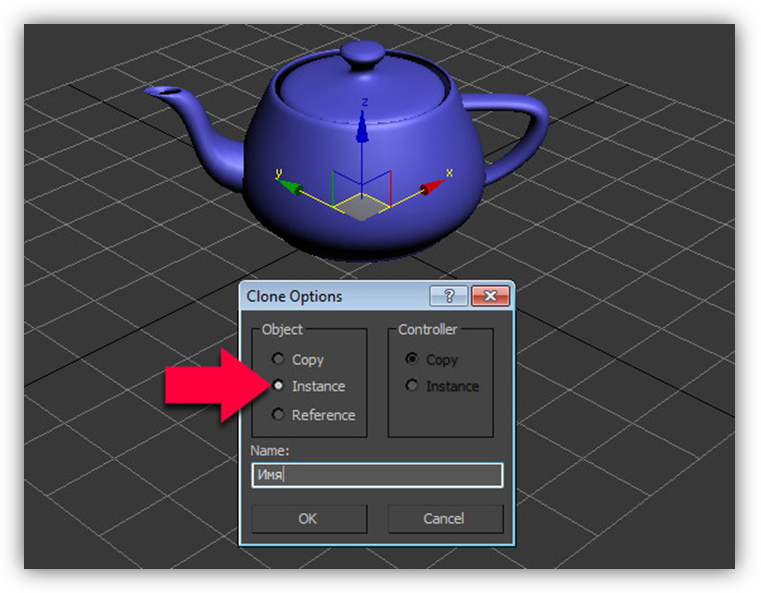Click the red X axis gizmo arrow
The image size is (761, 593).
[432, 186]
